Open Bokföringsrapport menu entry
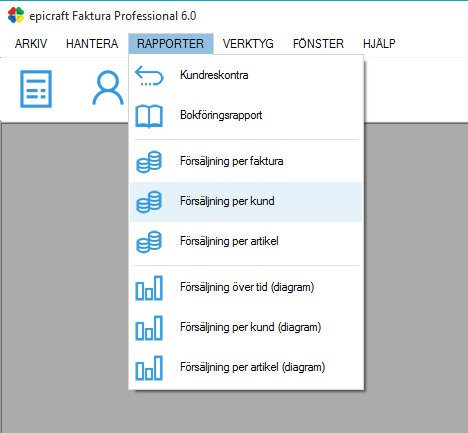Image resolution: width=468 pixels, height=433 pixels. pyautogui.click(x=246, y=115)
